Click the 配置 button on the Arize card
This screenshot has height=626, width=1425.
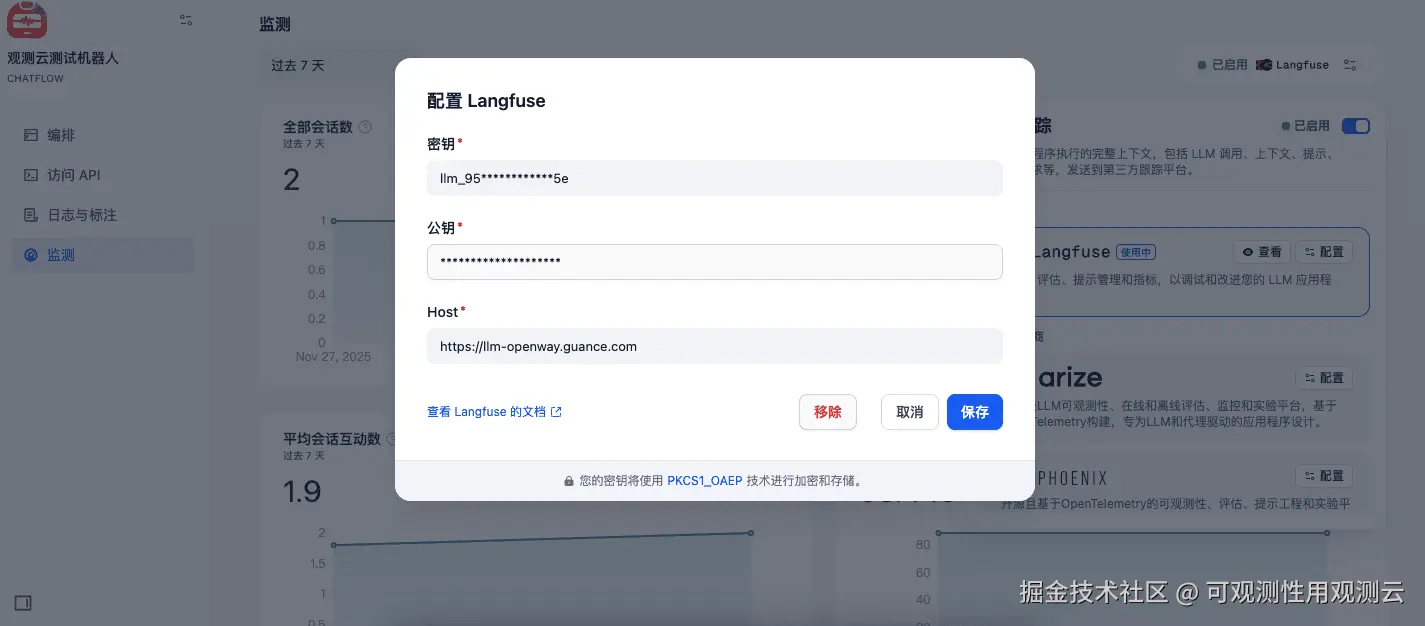pos(1324,378)
